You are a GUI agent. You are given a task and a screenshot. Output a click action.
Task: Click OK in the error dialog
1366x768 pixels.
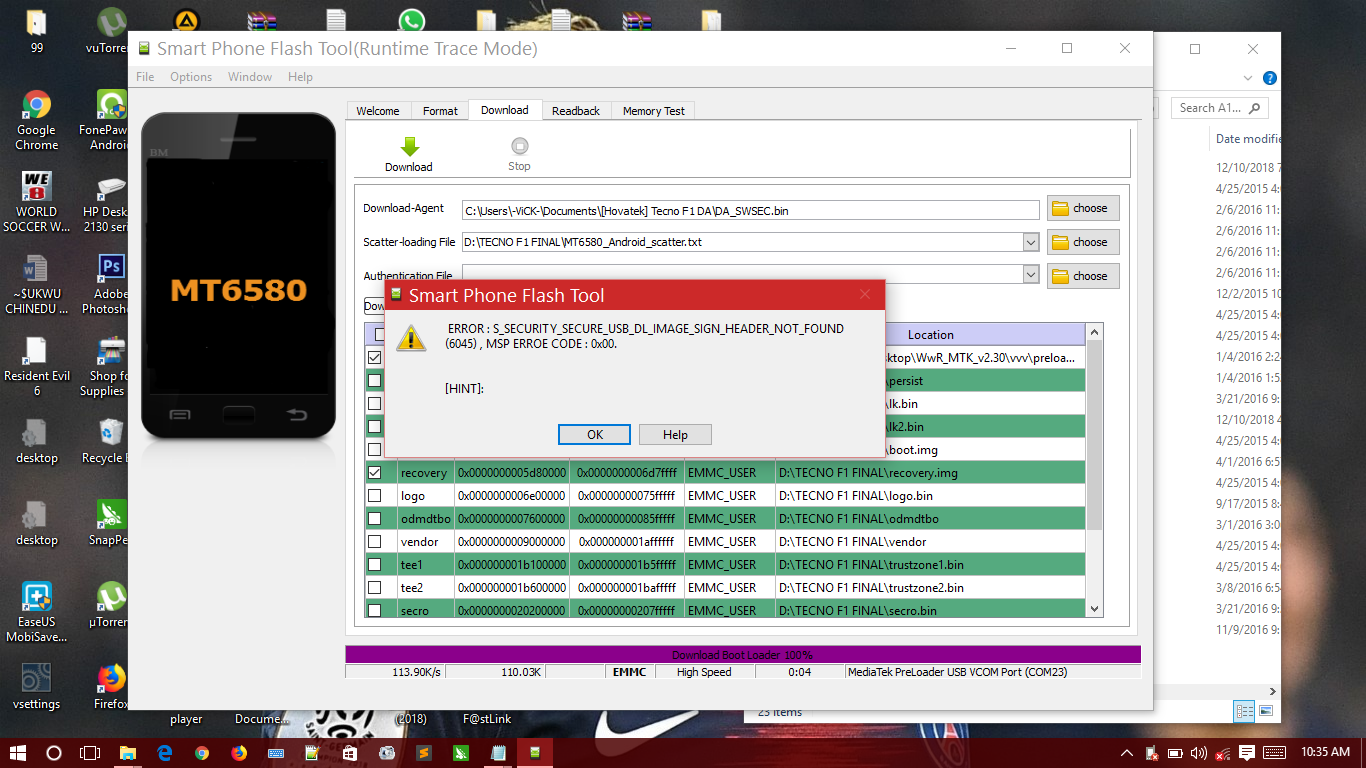click(595, 434)
